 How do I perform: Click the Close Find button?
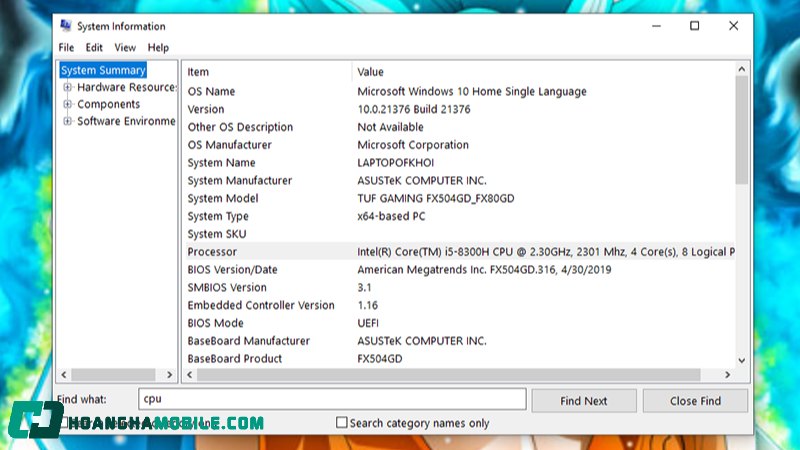point(695,400)
